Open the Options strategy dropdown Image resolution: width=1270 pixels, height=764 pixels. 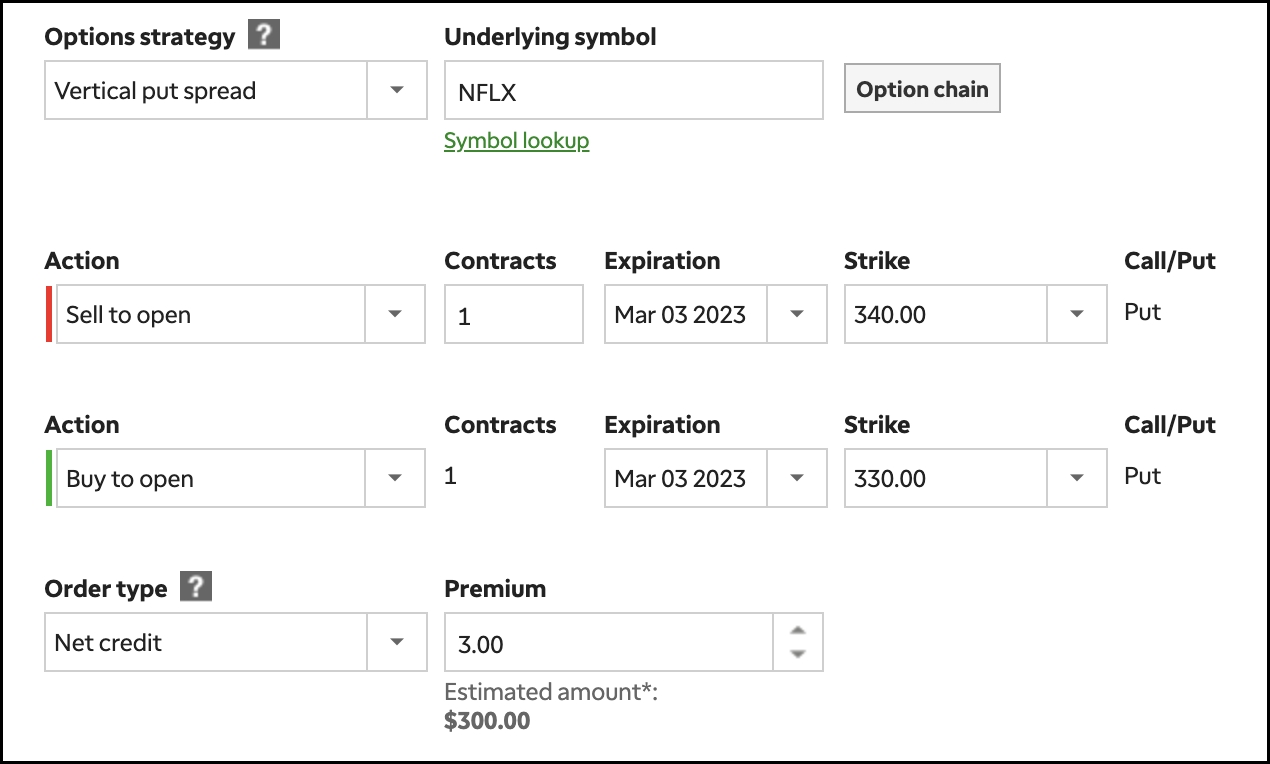tap(397, 90)
